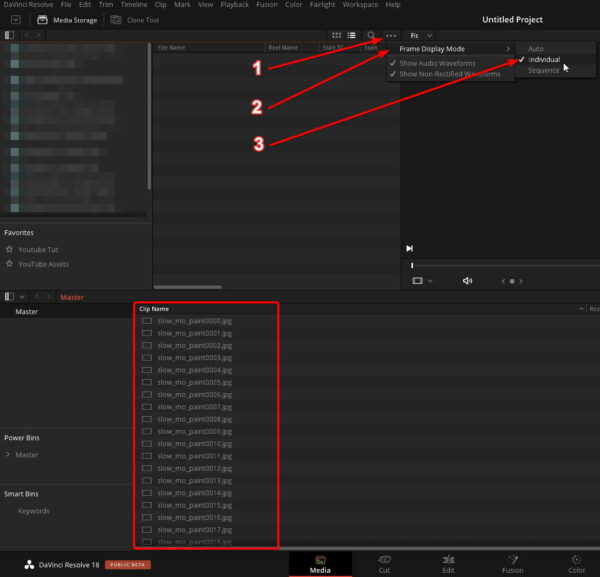Select slow_mo_paint0003.jpg clip
600x577 pixels.
click(x=194, y=358)
